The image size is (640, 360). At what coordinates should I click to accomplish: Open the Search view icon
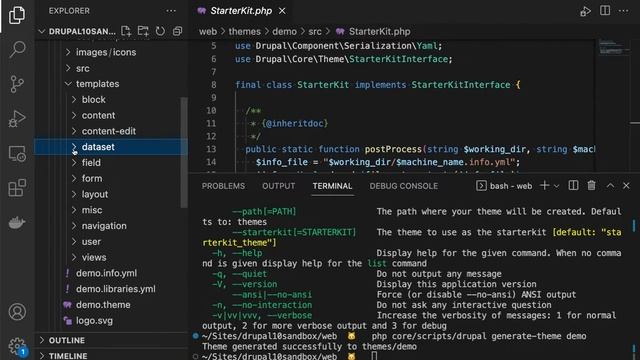[x=17, y=49]
